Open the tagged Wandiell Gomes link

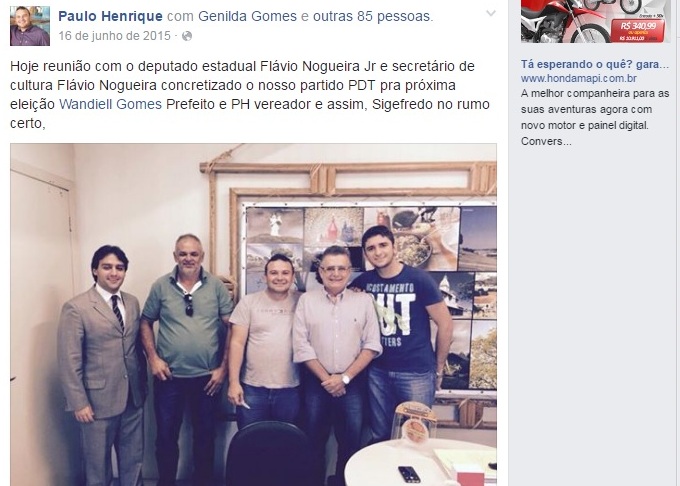click(110, 104)
